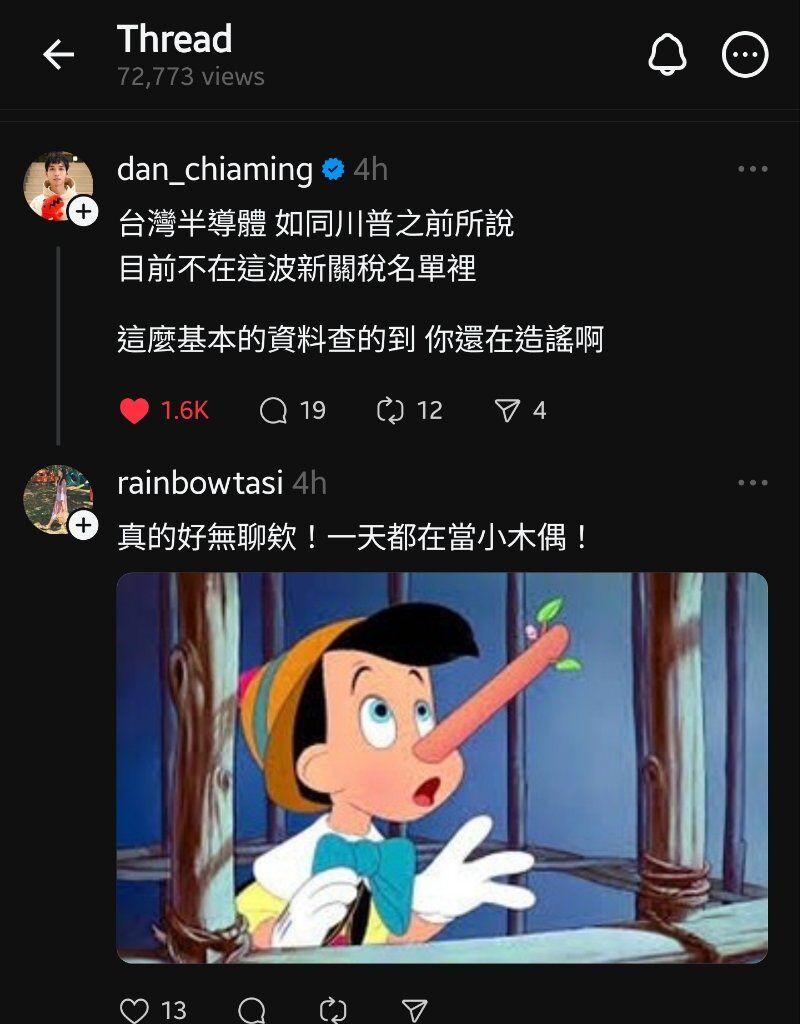Open more options for rainbowtasi's reply
Viewport: 800px width, 1024px height.
pyautogui.click(x=752, y=483)
